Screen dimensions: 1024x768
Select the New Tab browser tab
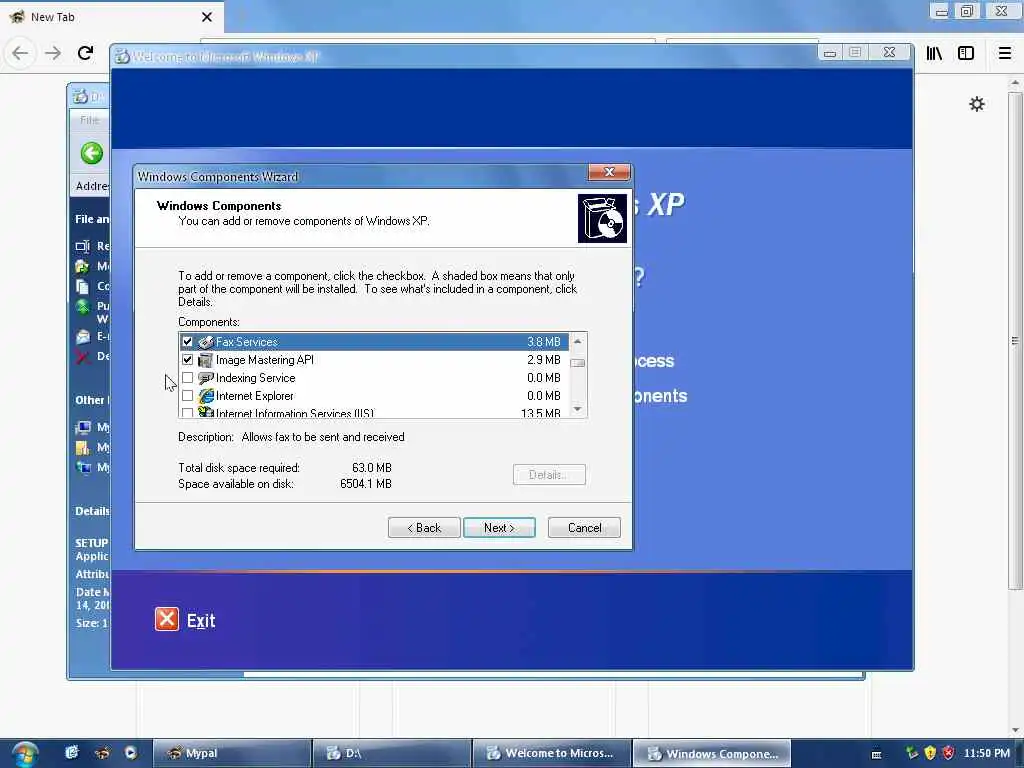tap(112, 17)
